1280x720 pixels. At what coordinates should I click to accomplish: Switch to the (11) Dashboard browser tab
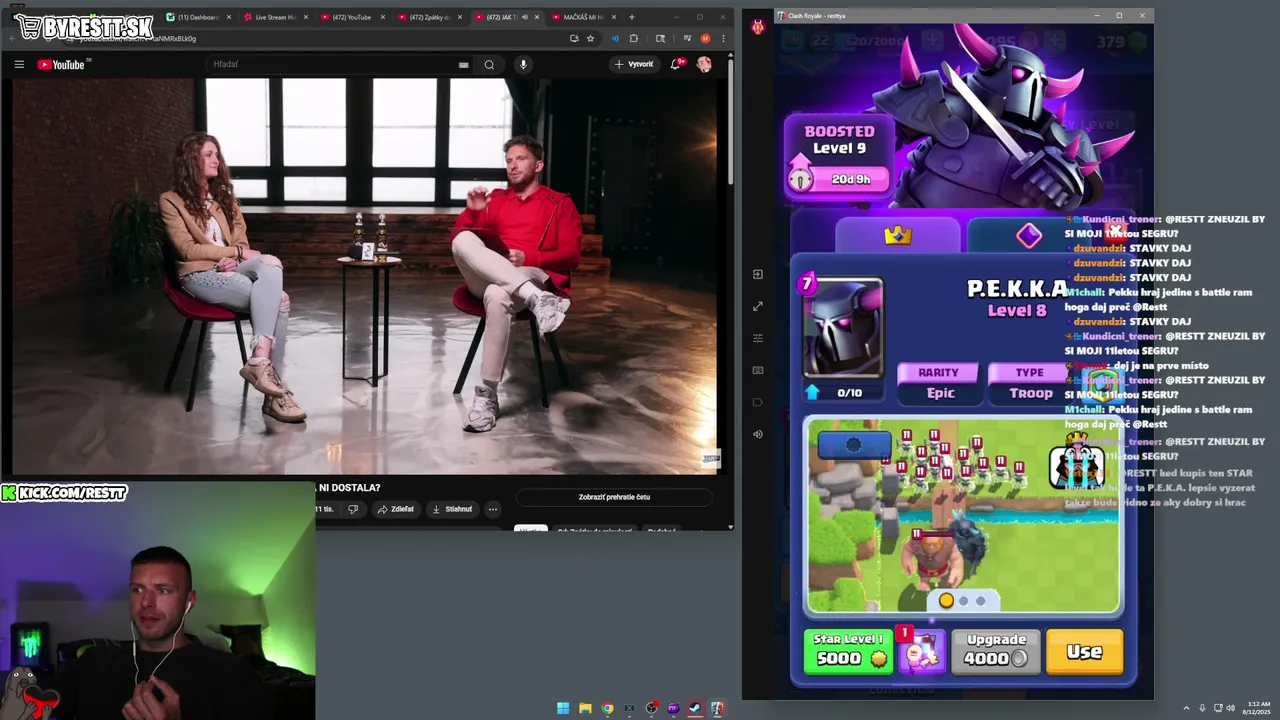coord(198,17)
